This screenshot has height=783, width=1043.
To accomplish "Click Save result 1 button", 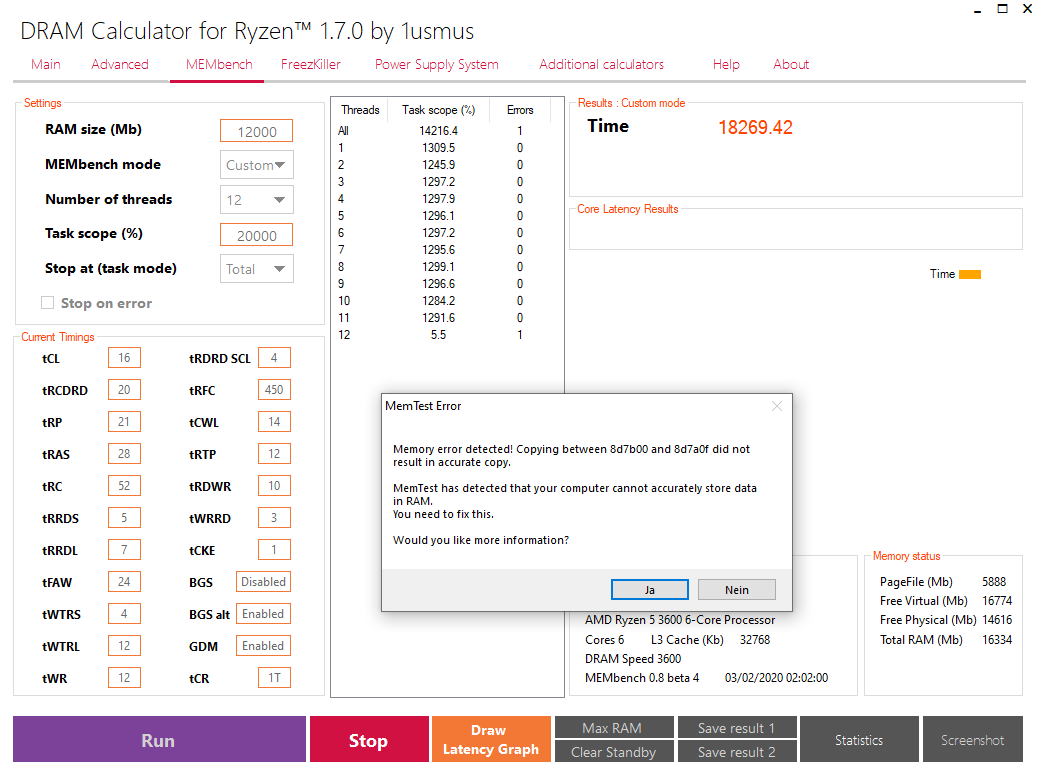I will click(736, 728).
